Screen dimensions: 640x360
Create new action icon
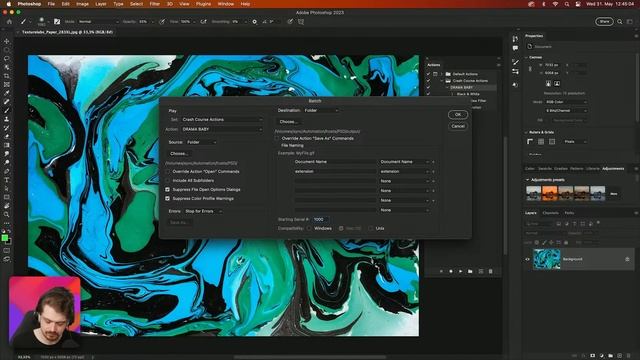coord(481,271)
